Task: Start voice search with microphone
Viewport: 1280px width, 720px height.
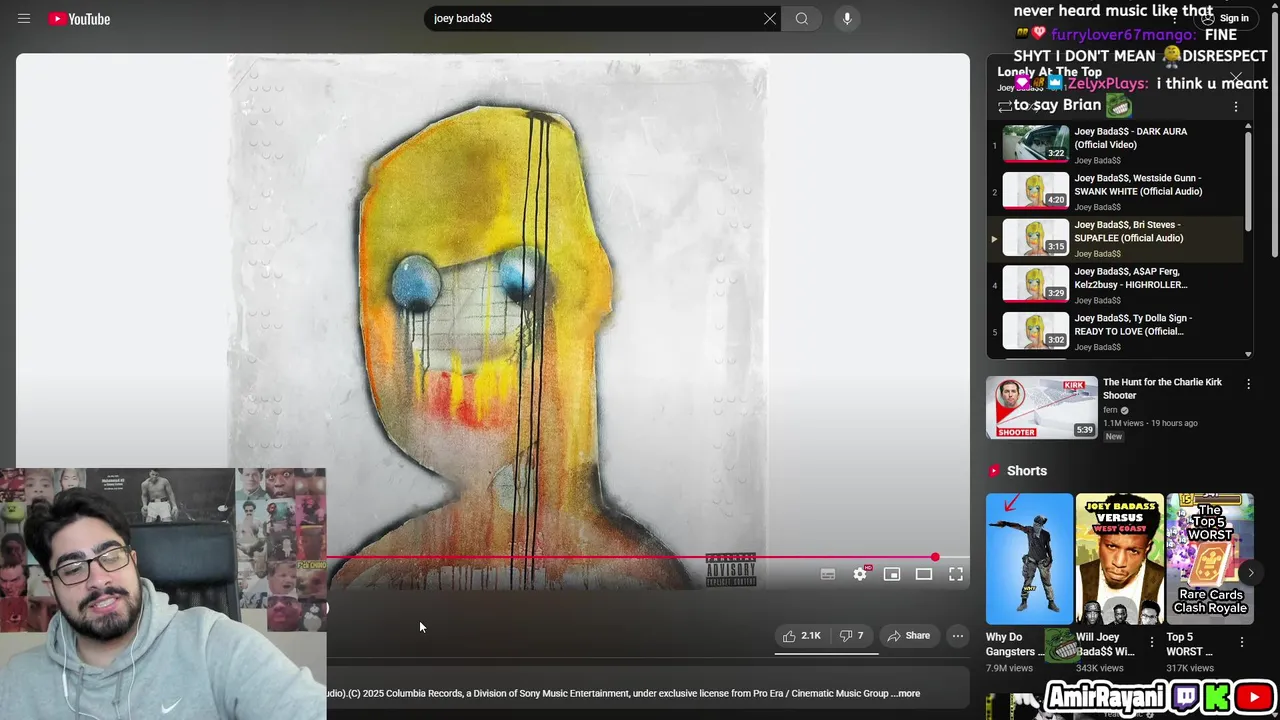Action: pos(847,18)
